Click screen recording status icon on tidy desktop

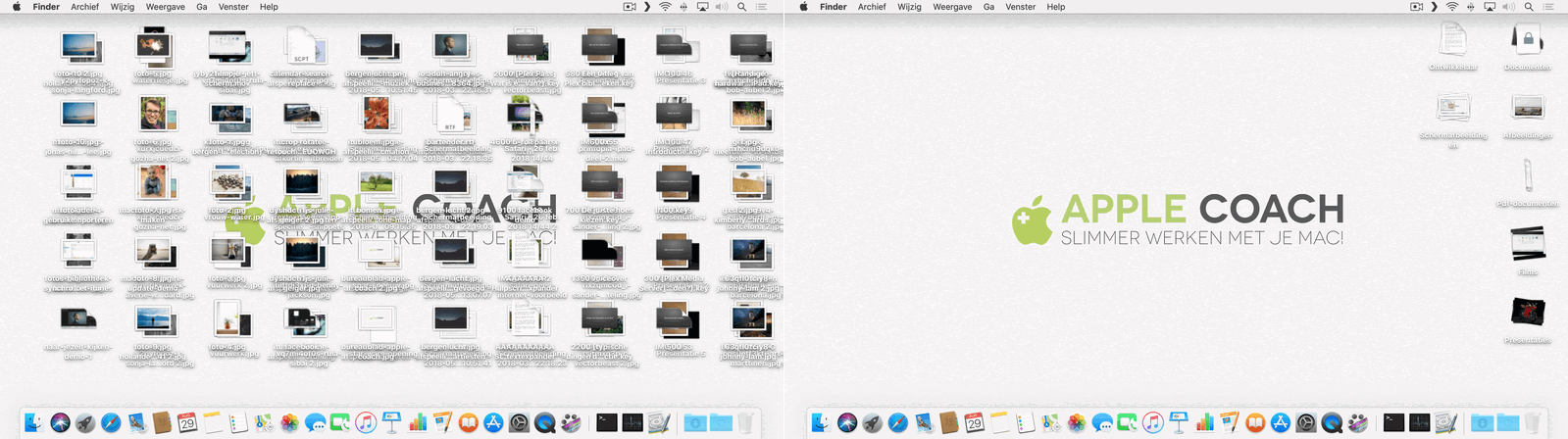tap(1416, 7)
